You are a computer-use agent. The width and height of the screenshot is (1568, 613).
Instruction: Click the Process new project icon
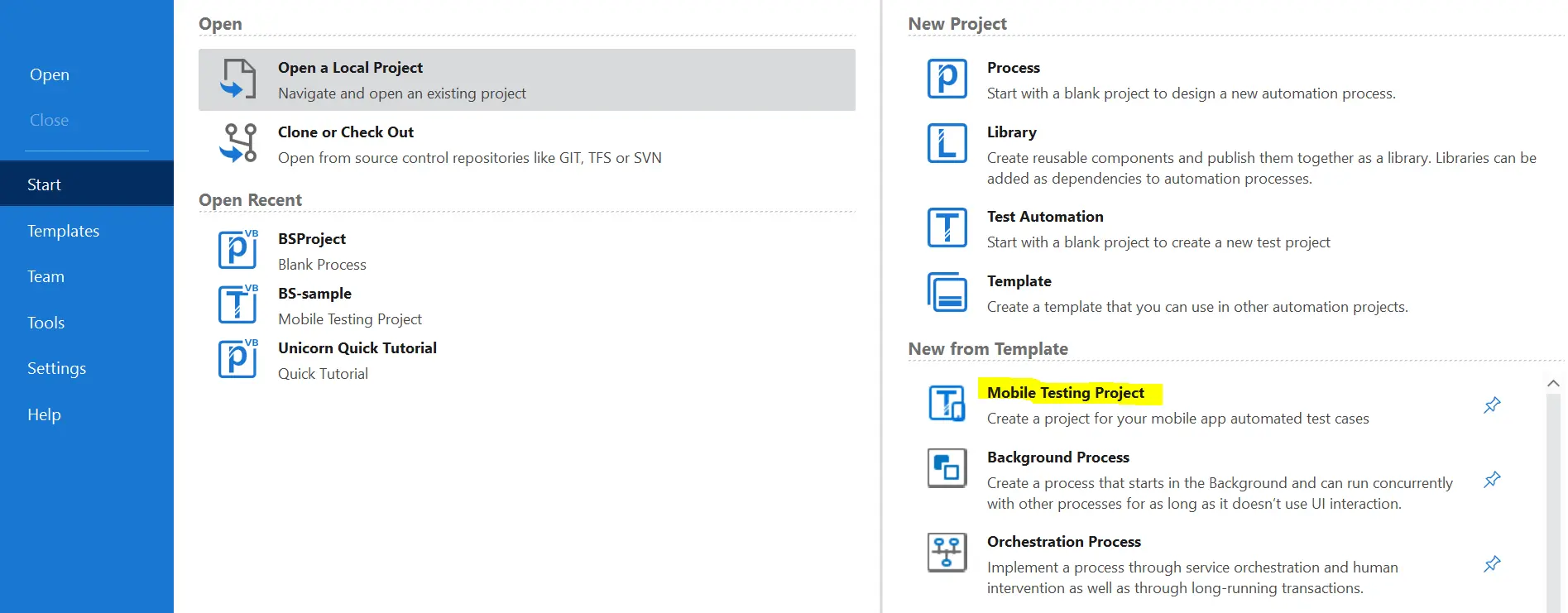point(947,79)
